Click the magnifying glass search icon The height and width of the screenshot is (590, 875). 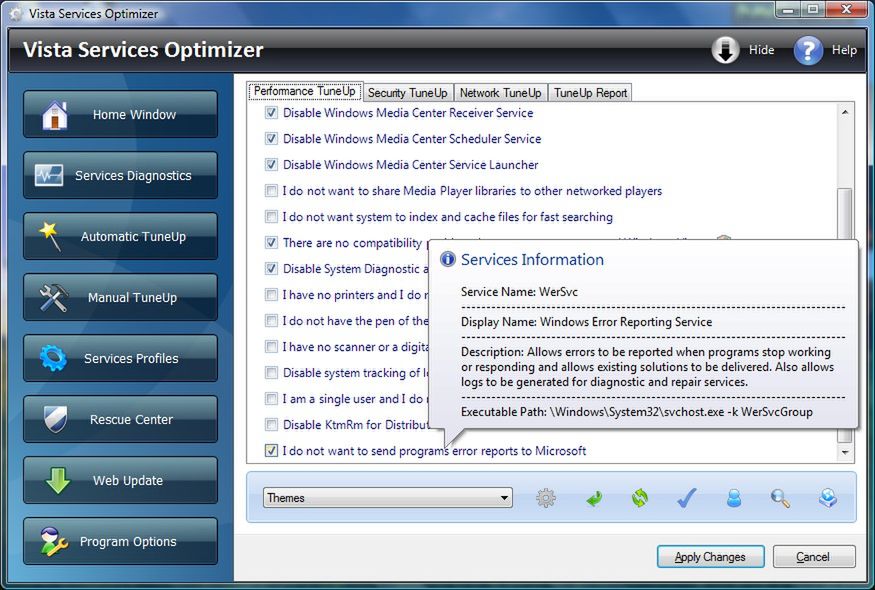tap(780, 498)
